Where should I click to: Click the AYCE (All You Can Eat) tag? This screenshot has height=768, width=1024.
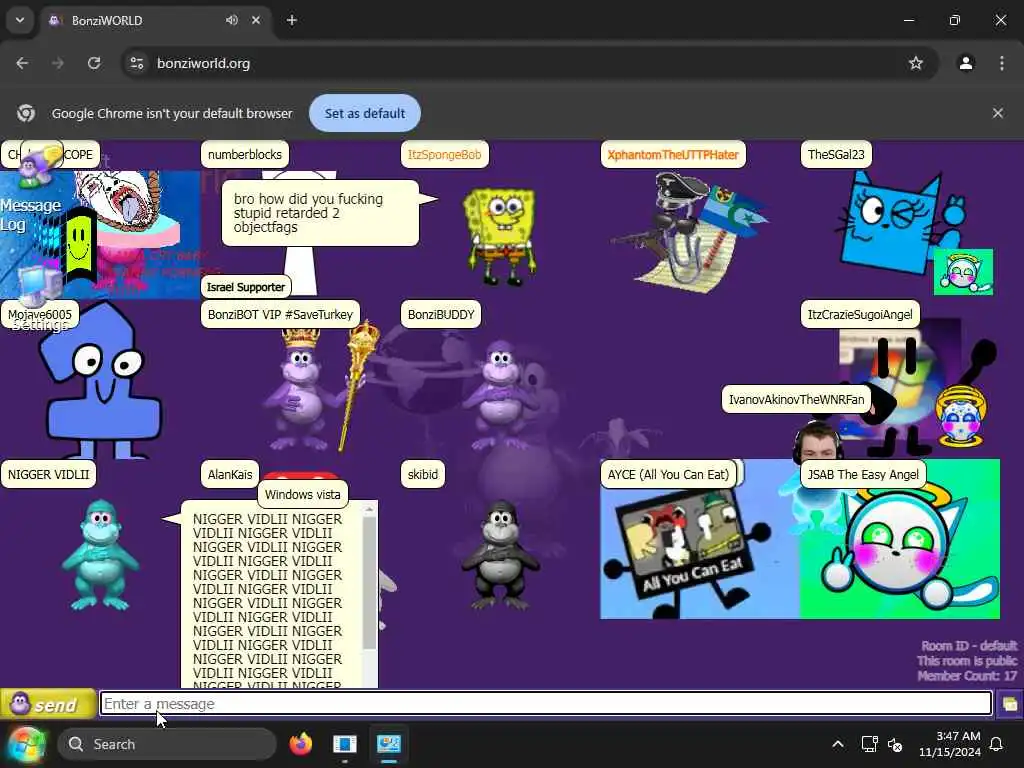coord(668,474)
